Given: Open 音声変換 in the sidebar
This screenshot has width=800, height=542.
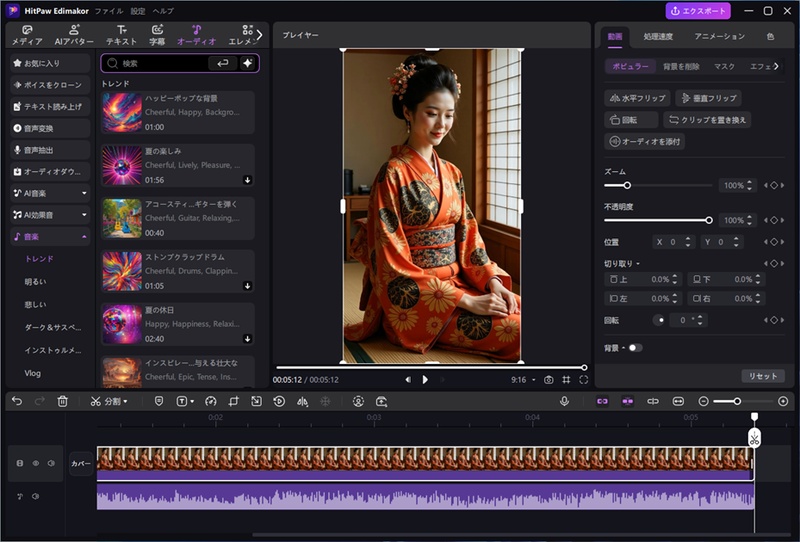Looking at the screenshot, I should [50, 128].
